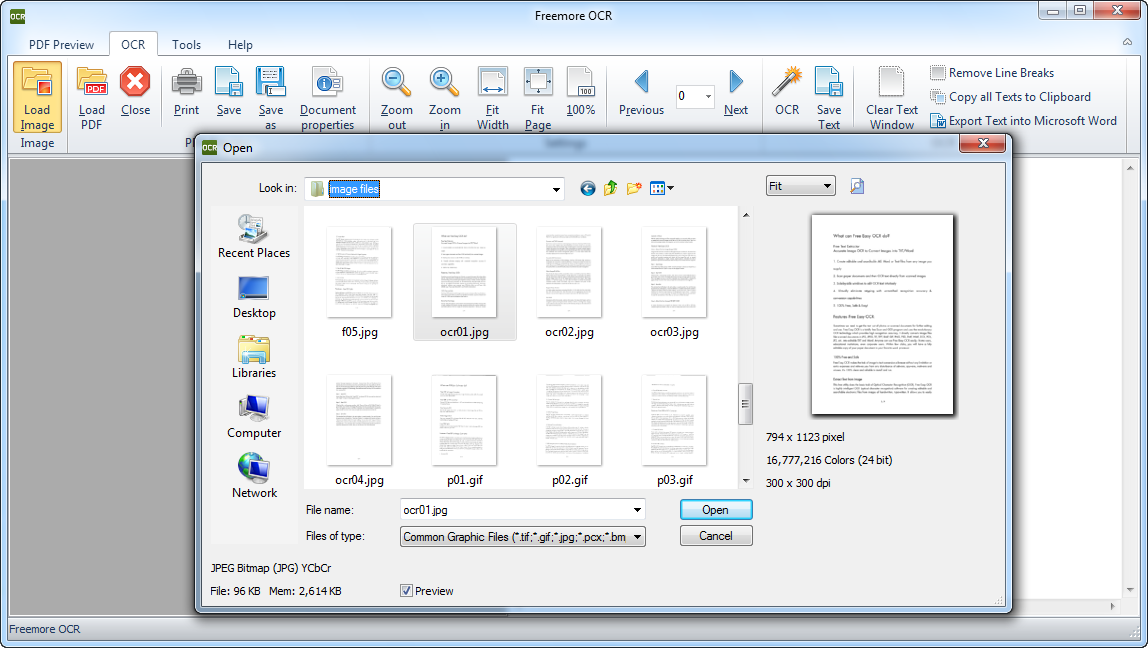Expand the File name dropdown arrow

(637, 510)
